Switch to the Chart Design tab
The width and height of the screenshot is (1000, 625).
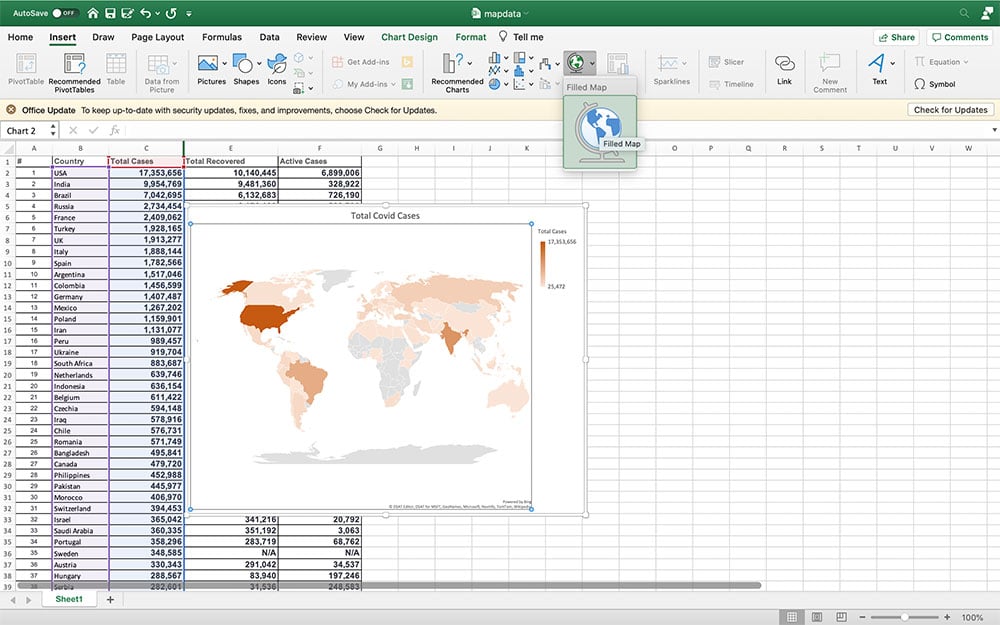tap(409, 36)
